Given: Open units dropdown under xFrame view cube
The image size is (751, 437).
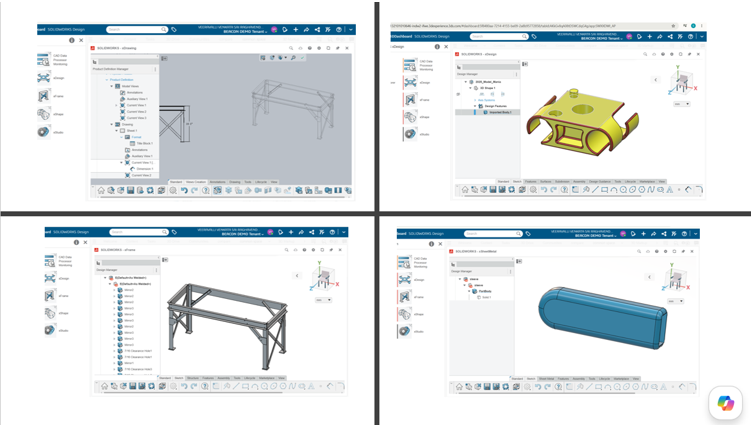Looking at the screenshot, I should [323, 300].
